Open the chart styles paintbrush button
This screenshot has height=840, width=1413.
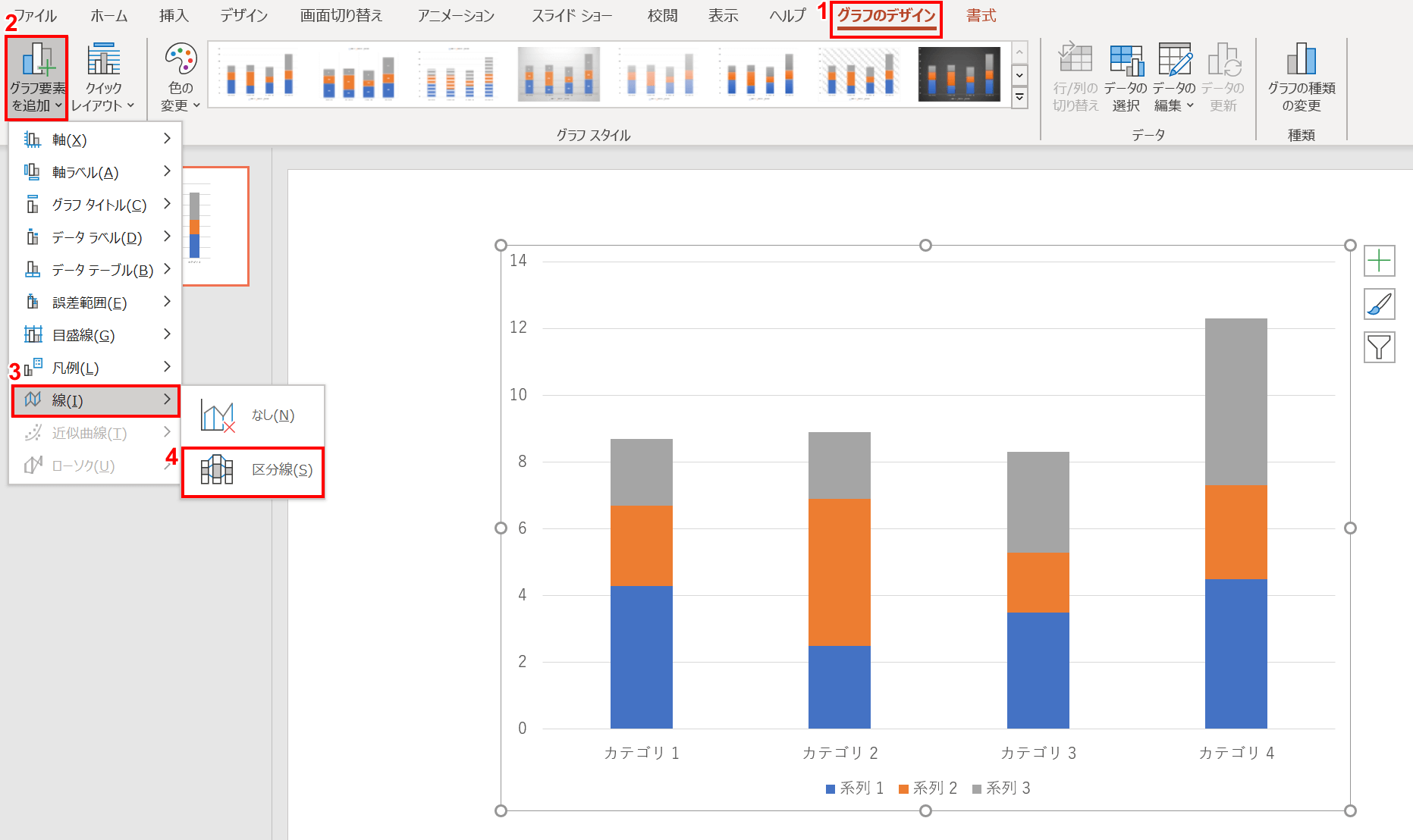(1379, 304)
